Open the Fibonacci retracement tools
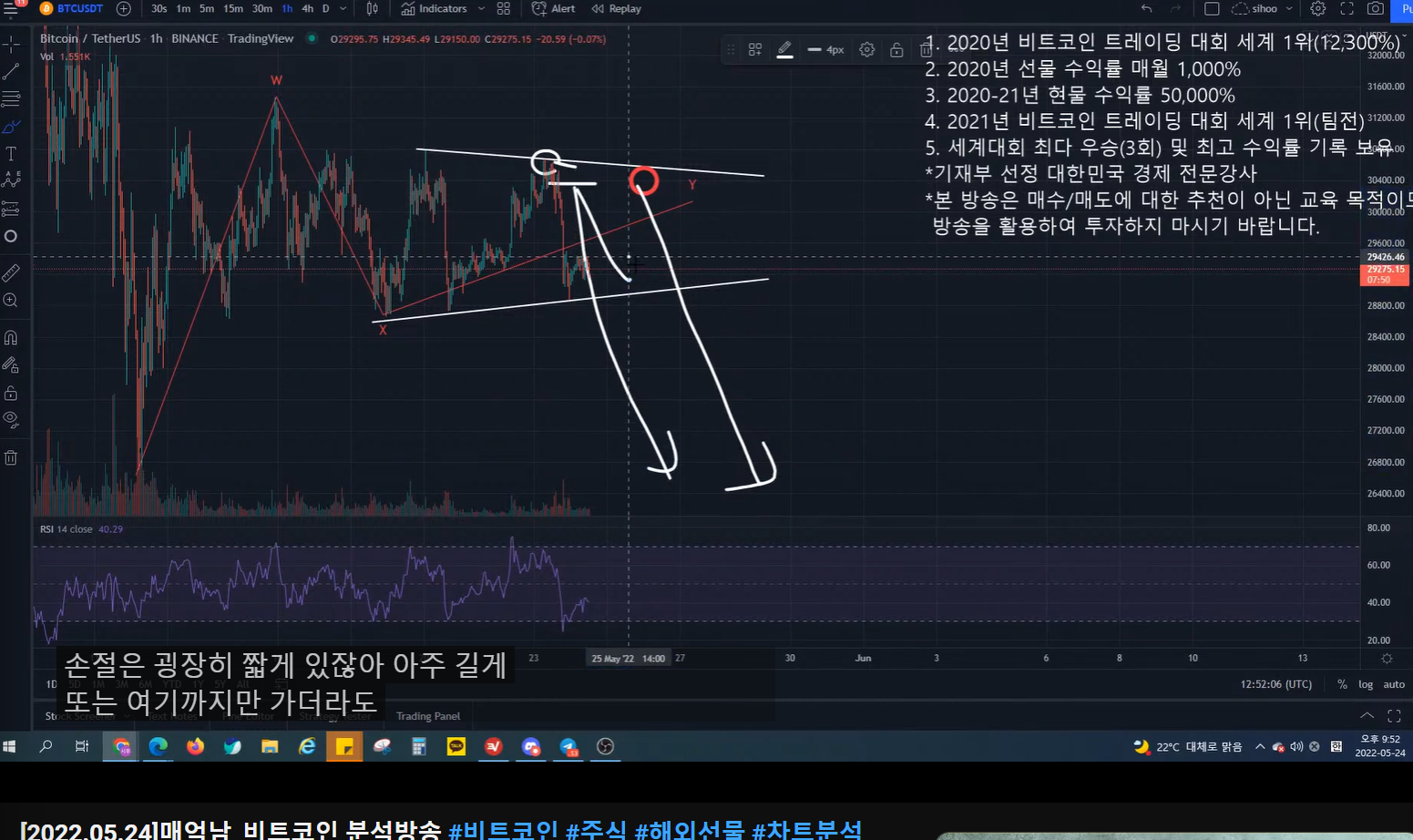This screenshot has height=840, width=1413. click(x=11, y=98)
